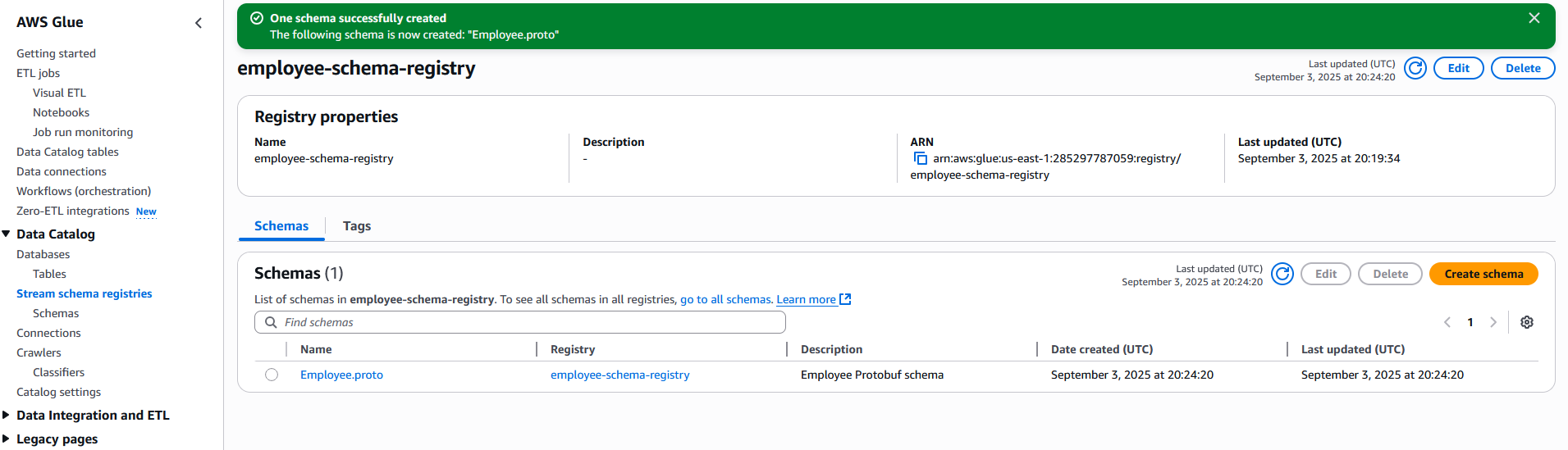The width and height of the screenshot is (1568, 450).
Task: Delete the employee-schema-registry registry
Action: click(1522, 68)
